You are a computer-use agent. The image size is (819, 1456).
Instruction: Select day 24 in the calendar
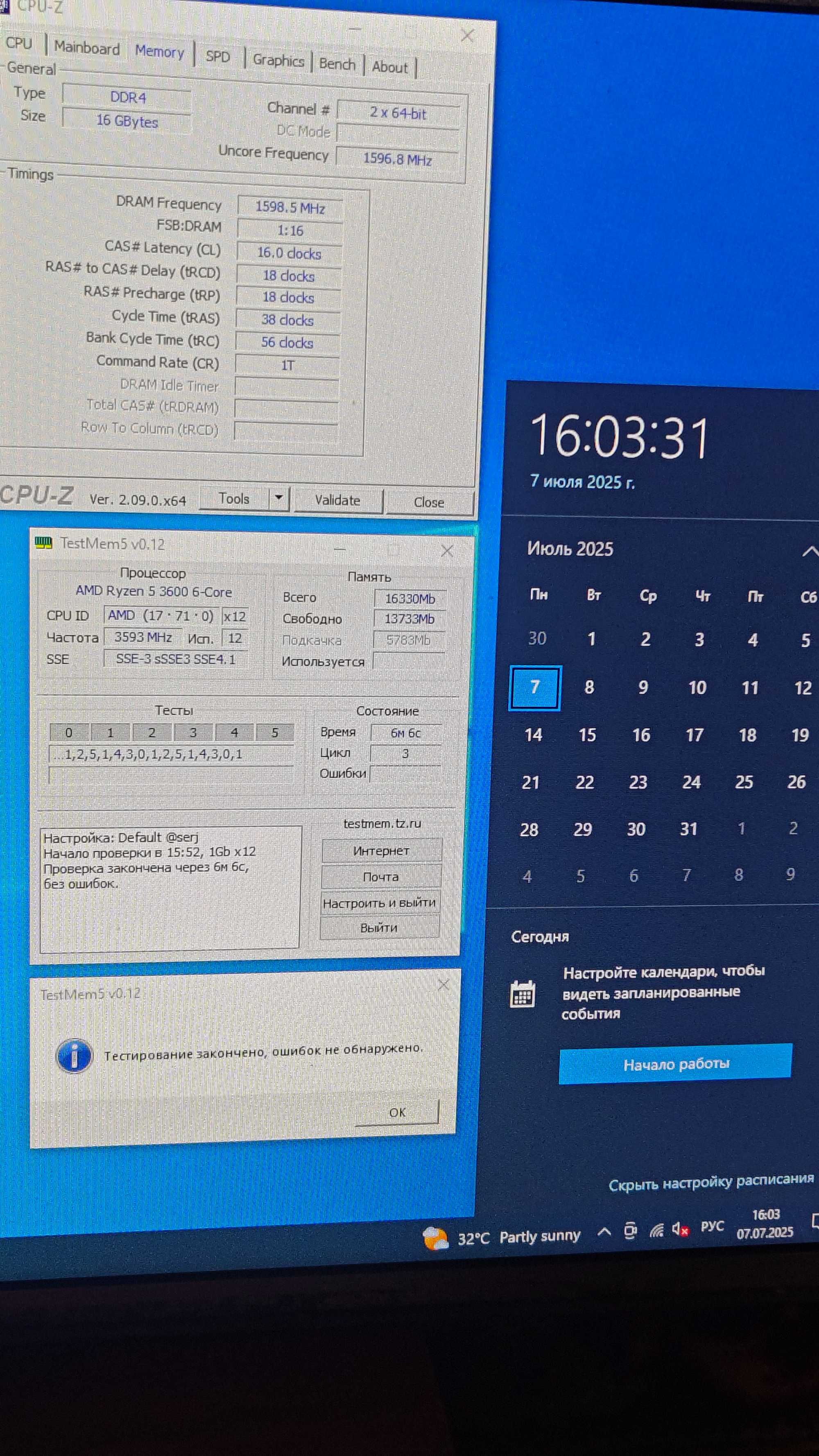(x=691, y=782)
